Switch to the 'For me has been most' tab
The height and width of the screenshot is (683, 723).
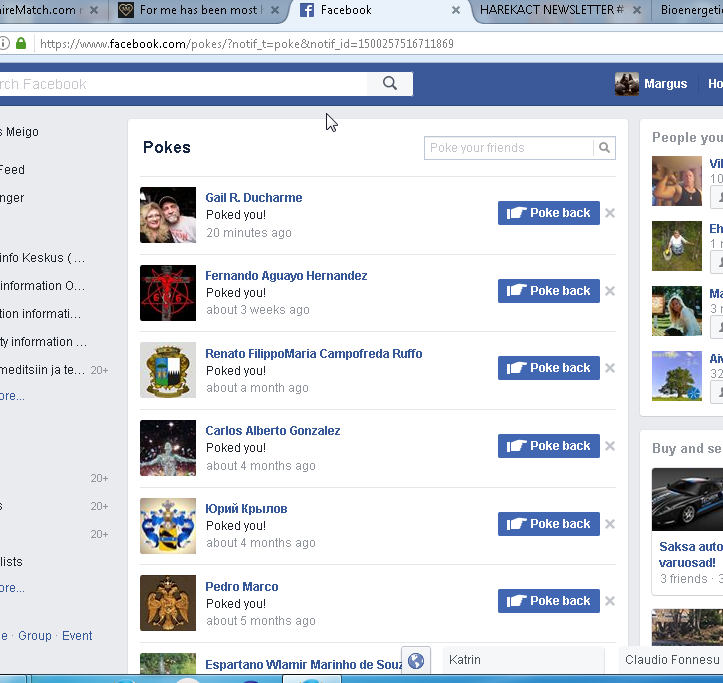pyautogui.click(x=198, y=10)
